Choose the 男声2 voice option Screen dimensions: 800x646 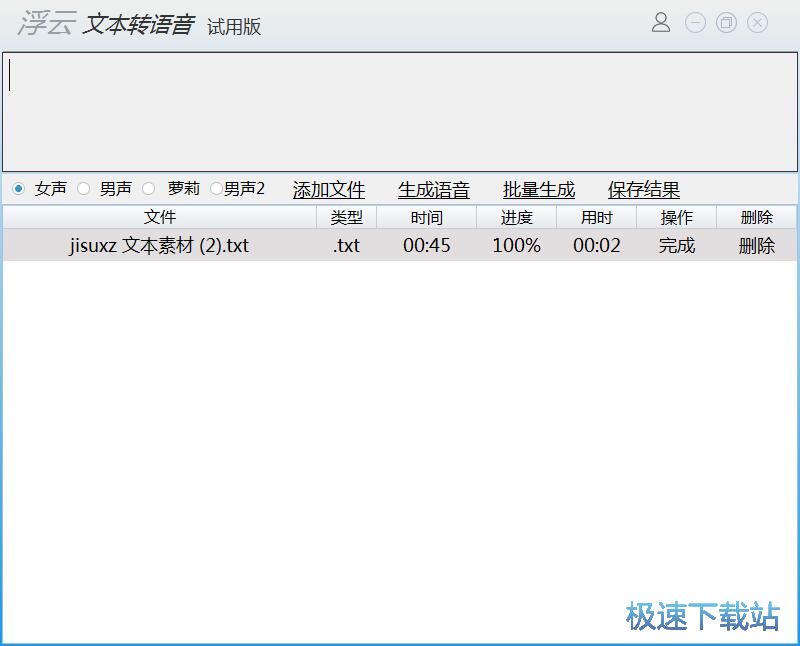(x=216, y=189)
